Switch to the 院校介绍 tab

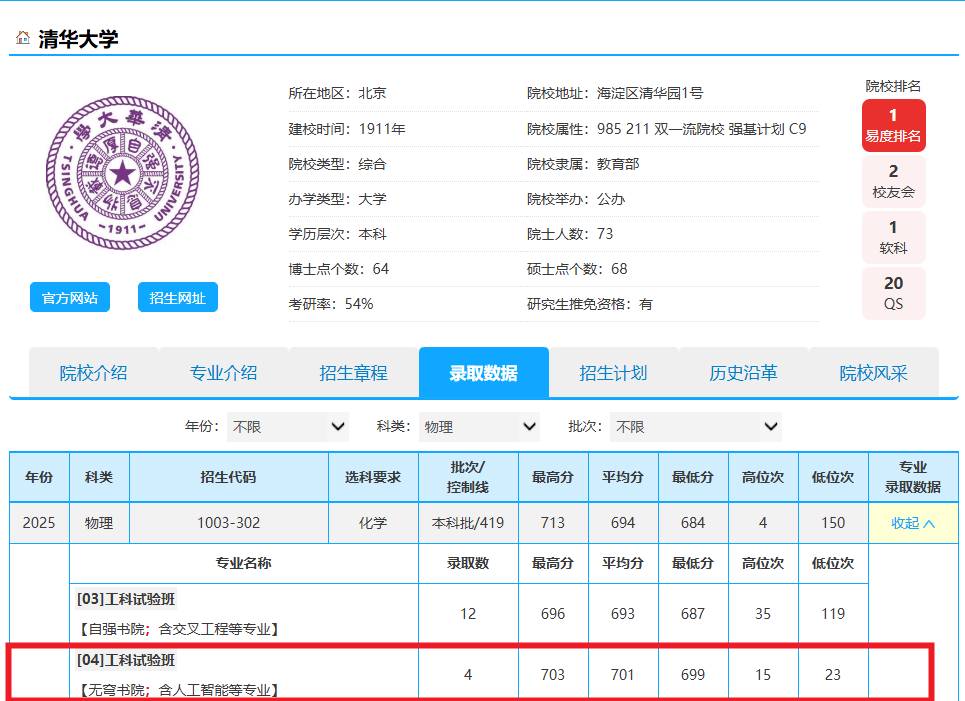coord(93,373)
